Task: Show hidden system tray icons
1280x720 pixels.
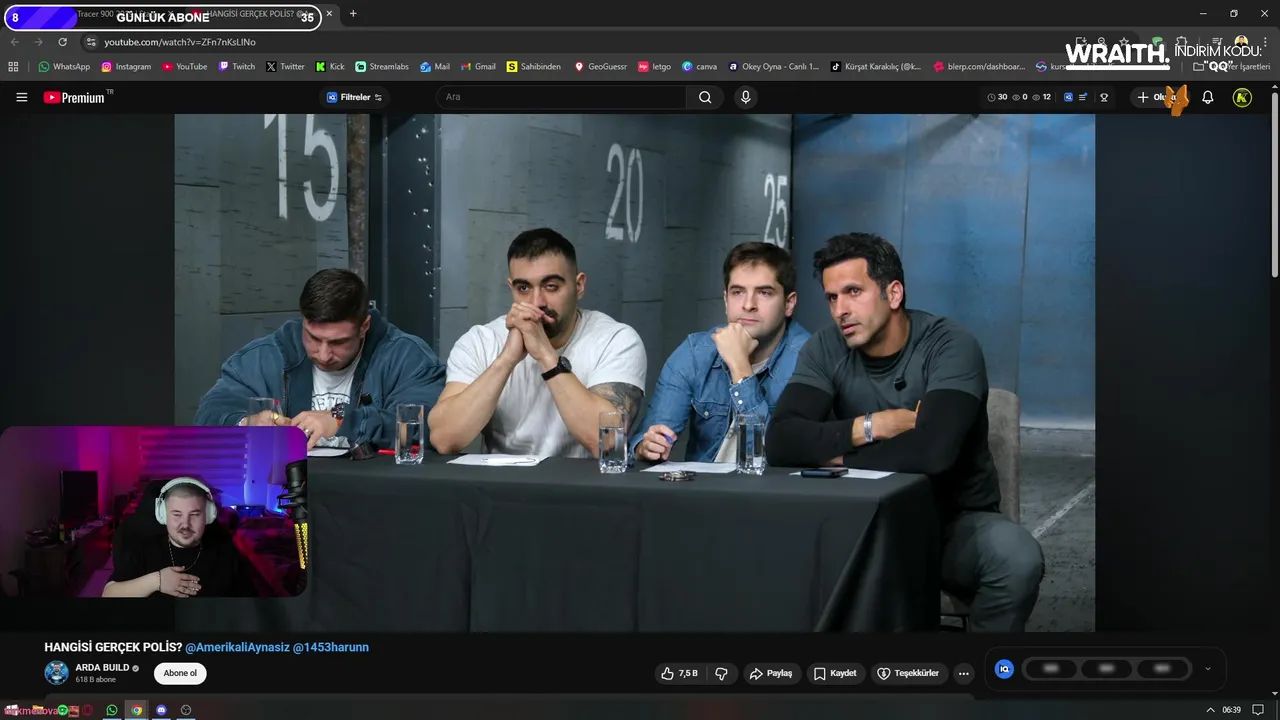Action: pyautogui.click(x=1210, y=710)
